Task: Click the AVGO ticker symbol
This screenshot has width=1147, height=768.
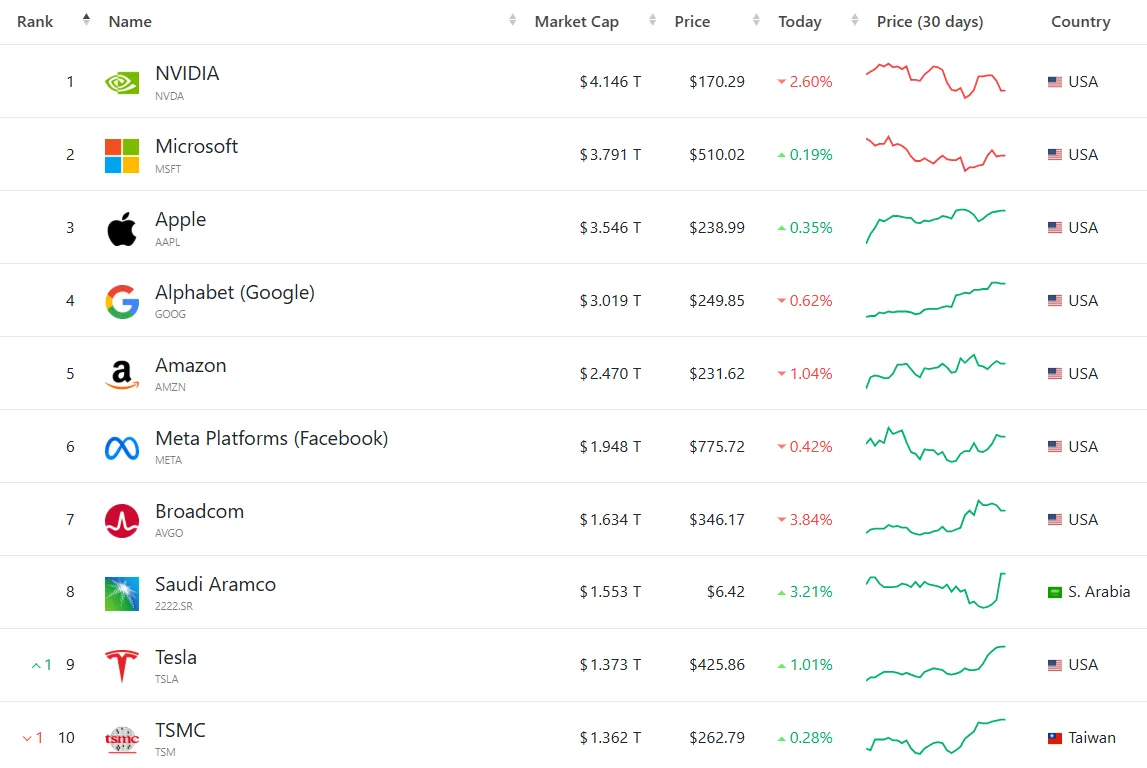Action: [x=169, y=533]
